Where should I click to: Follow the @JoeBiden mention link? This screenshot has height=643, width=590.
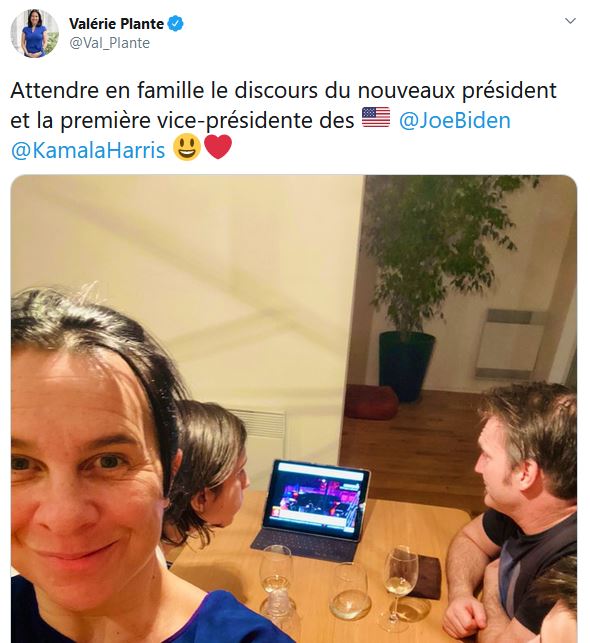[455, 121]
